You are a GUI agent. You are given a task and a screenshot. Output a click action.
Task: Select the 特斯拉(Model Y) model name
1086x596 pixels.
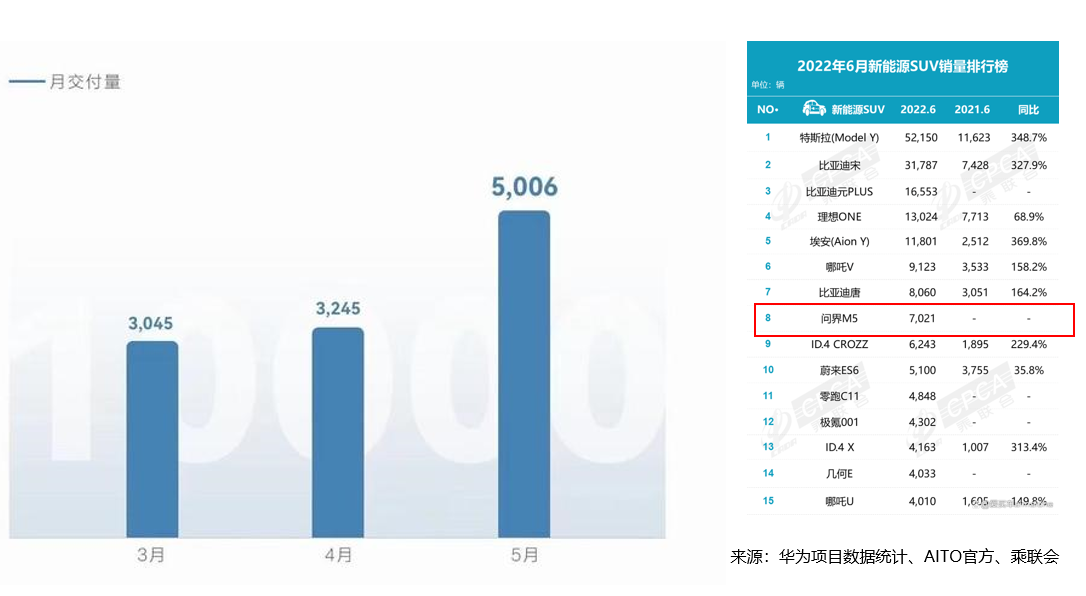(x=839, y=138)
